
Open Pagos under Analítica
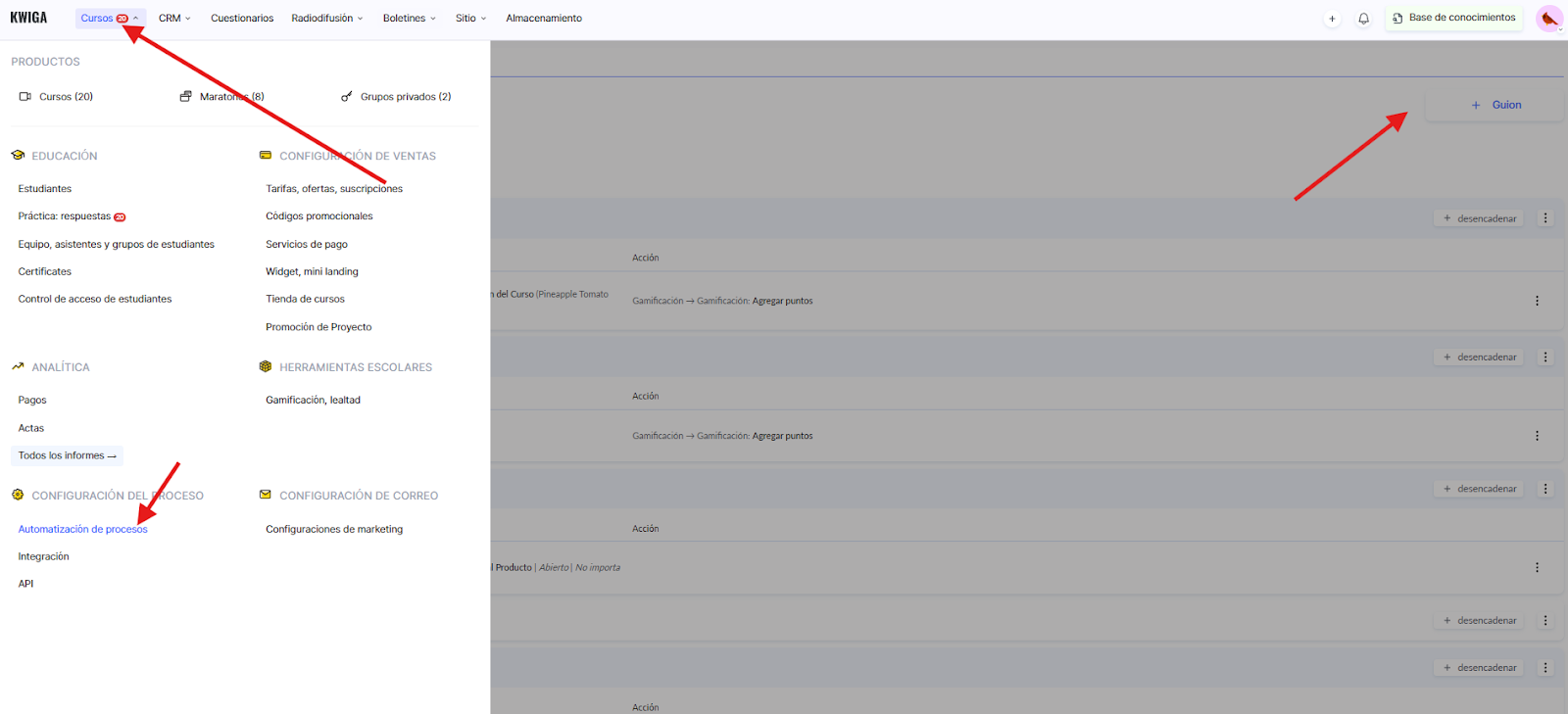click(32, 401)
